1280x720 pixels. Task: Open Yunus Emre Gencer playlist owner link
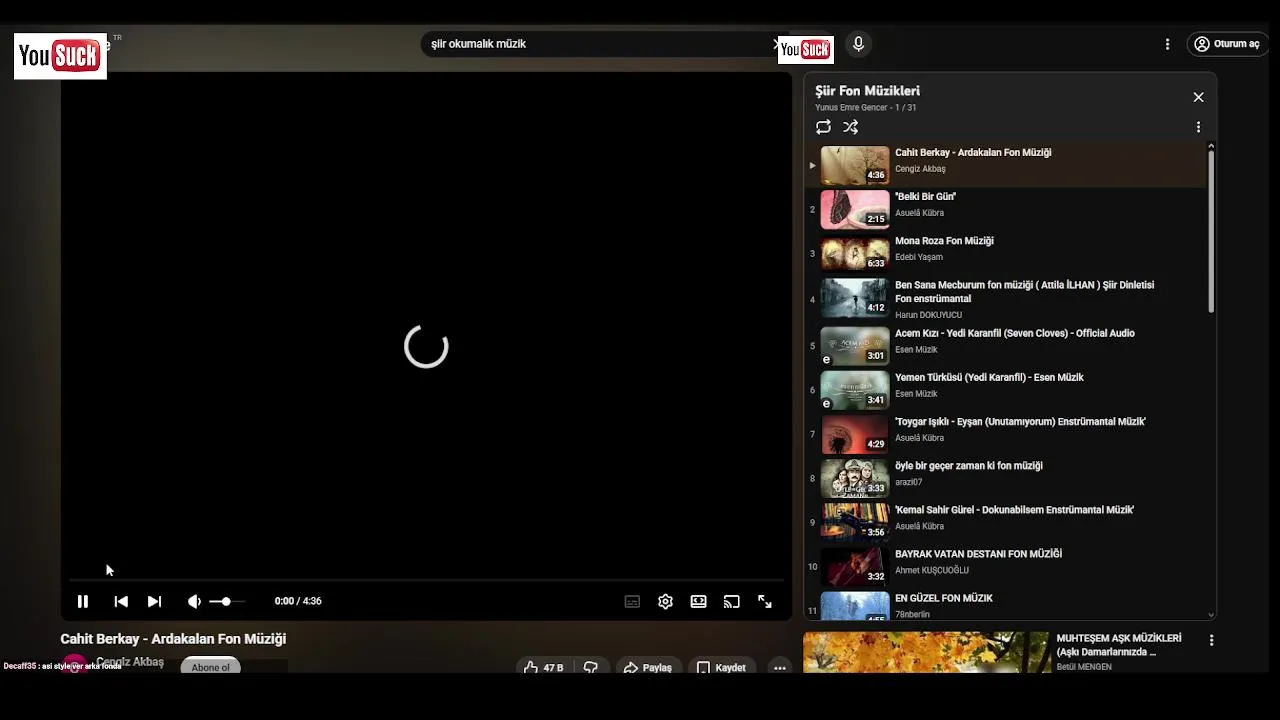coord(851,108)
